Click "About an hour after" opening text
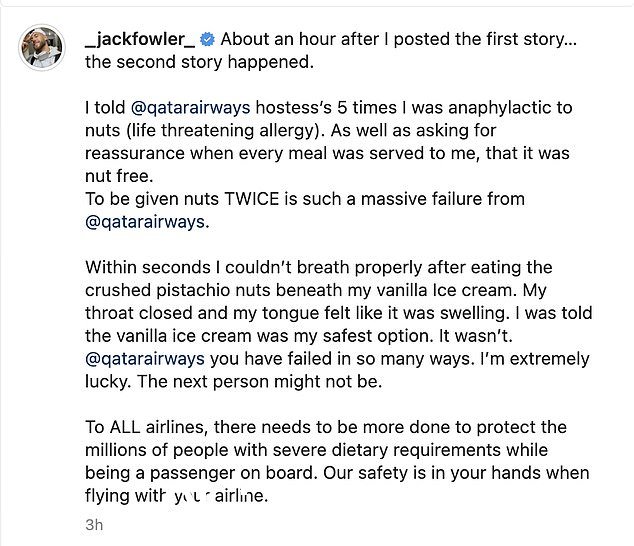Viewport: 634px width, 546px height. tap(300, 39)
